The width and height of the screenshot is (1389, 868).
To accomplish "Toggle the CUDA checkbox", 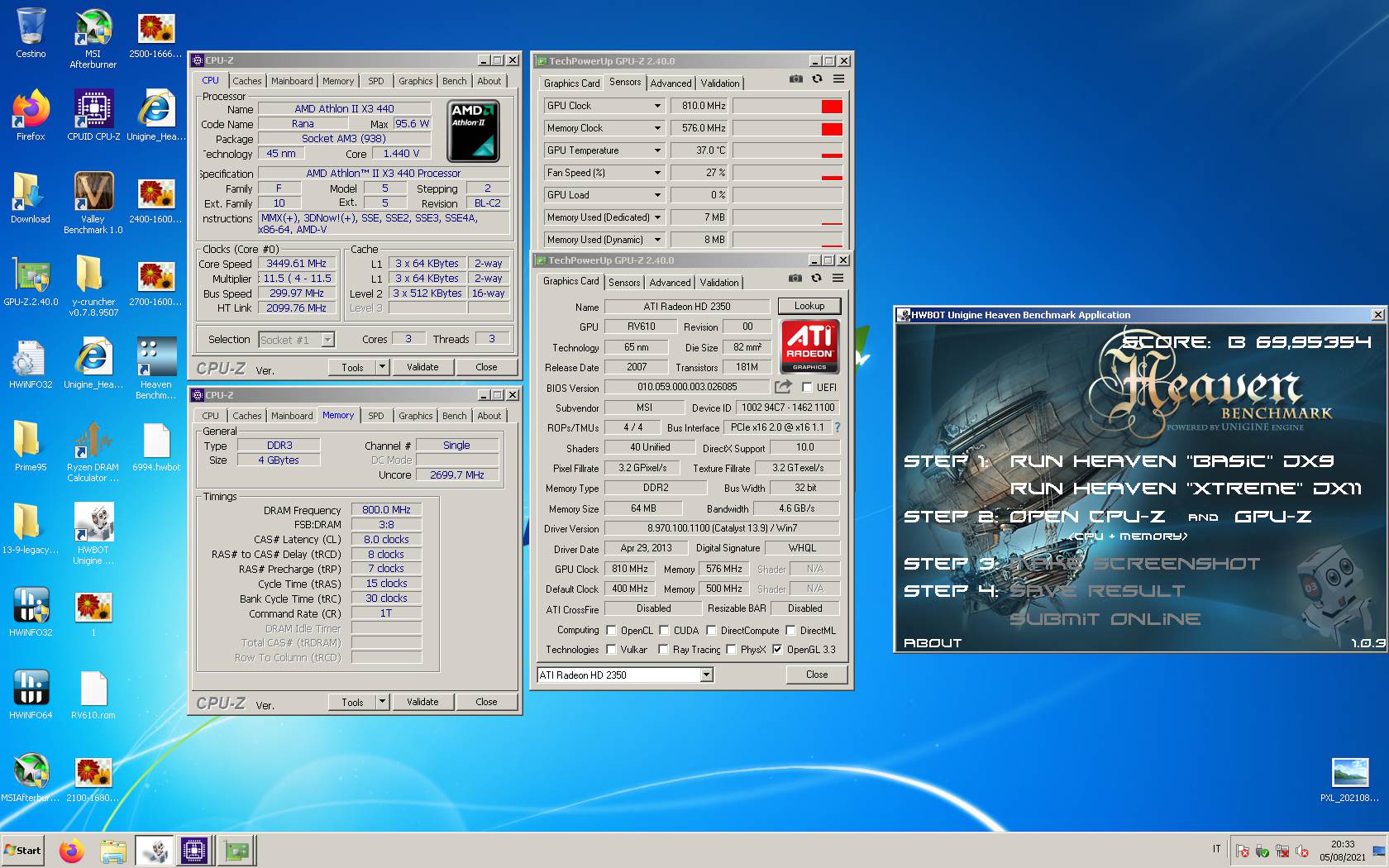I will (664, 630).
